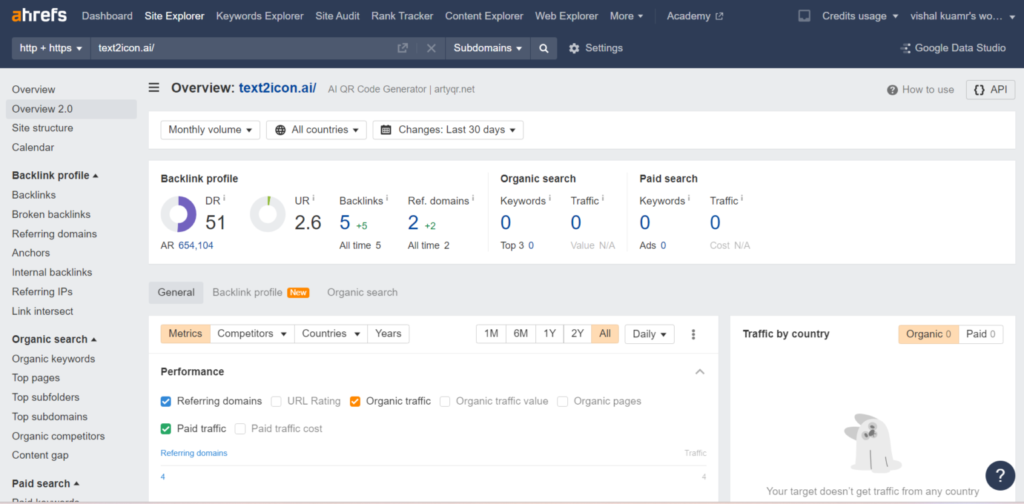Viewport: 1024px width, 504px height.
Task: Select Organic in Traffic by country
Action: [x=929, y=334]
